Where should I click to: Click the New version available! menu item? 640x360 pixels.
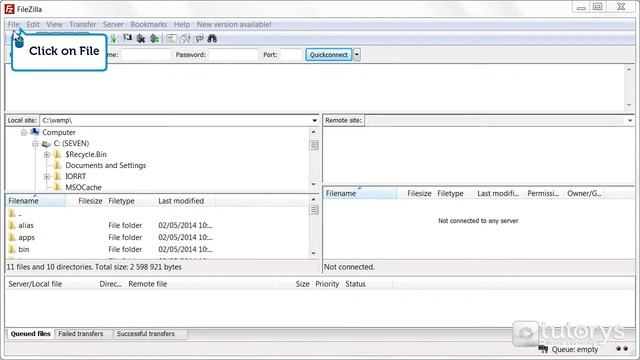tap(234, 24)
